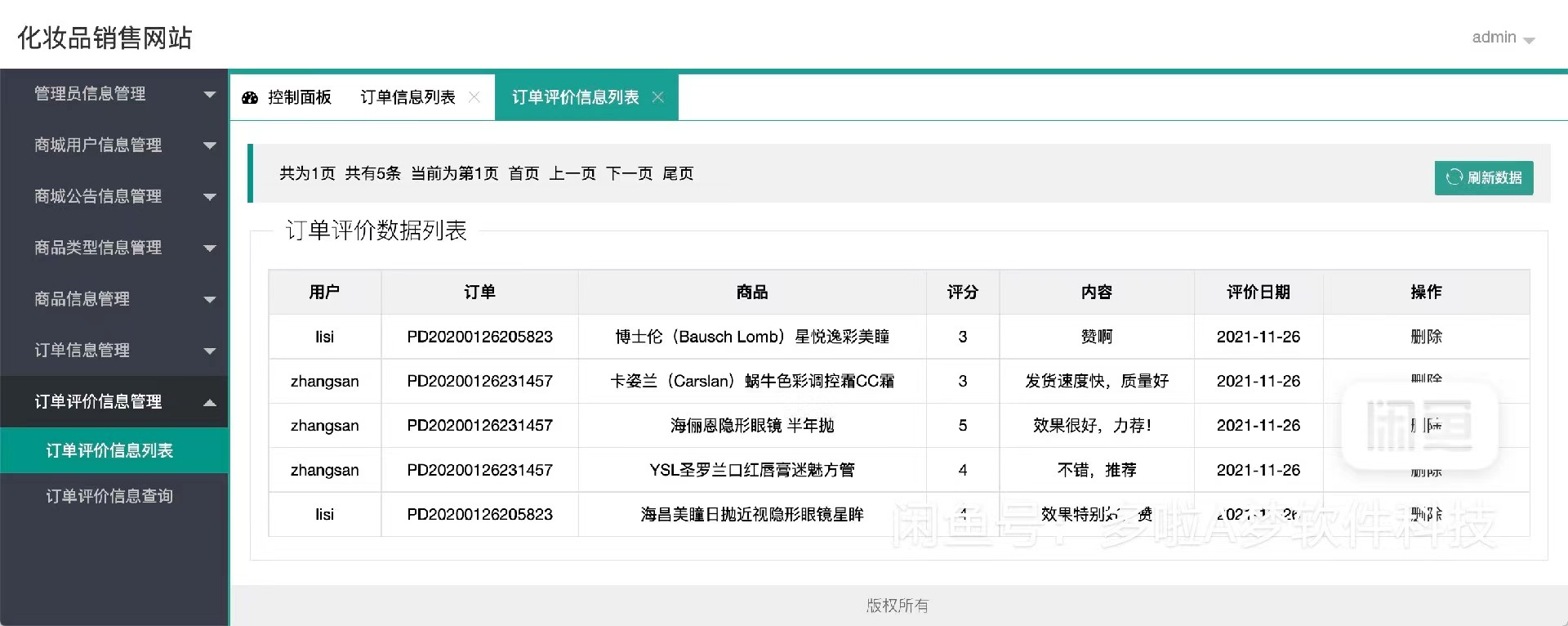Image resolution: width=1568 pixels, height=626 pixels.
Task: Go to 下一页 in pagination
Action: coord(629,173)
